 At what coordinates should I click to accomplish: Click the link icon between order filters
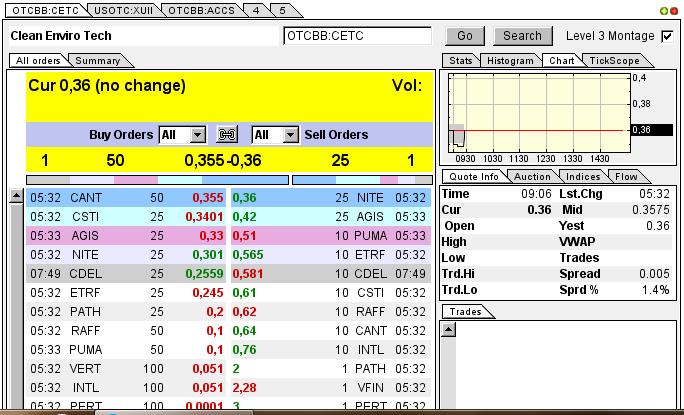click(227, 134)
